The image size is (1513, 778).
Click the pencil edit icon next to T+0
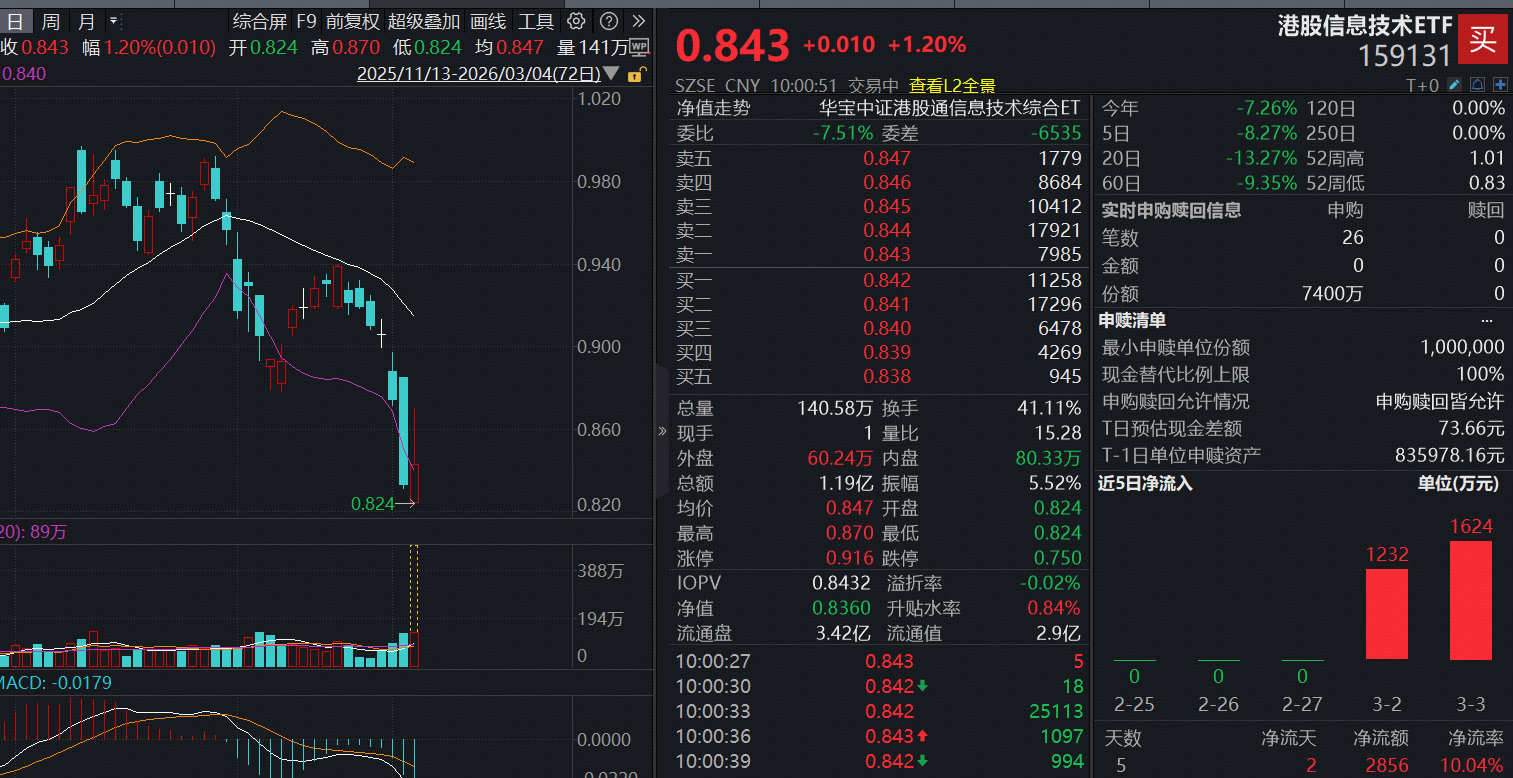click(1455, 86)
